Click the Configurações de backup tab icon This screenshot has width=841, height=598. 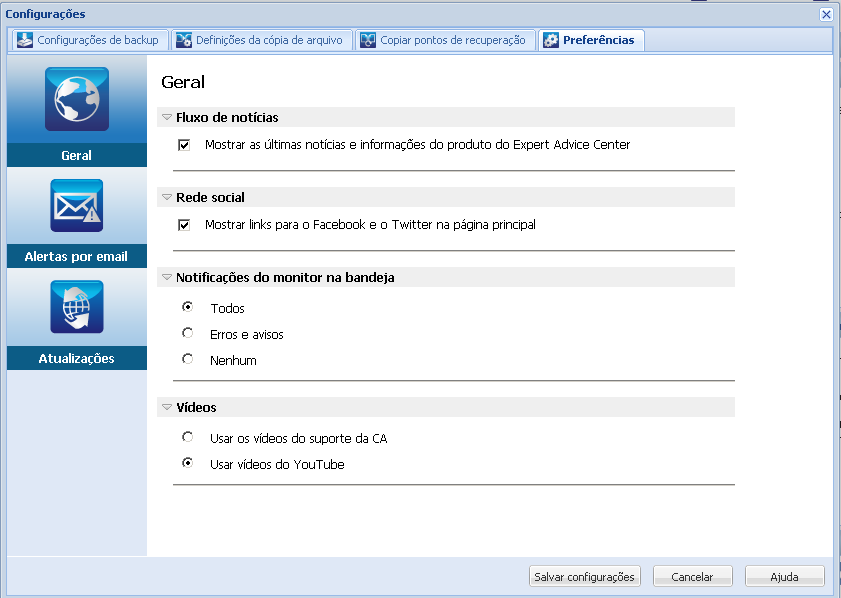(x=25, y=40)
